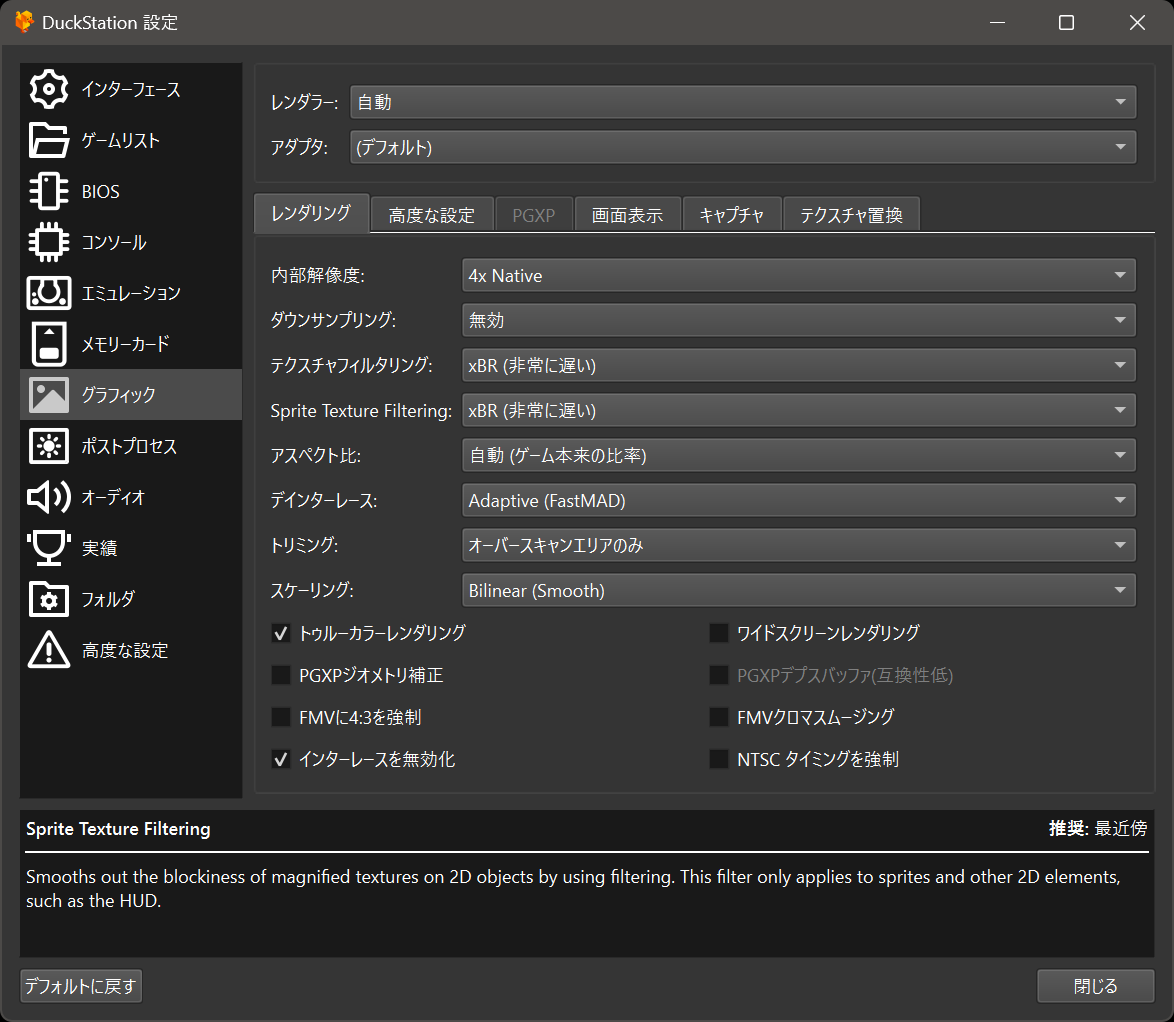Click the トリミング label
The height and width of the screenshot is (1022, 1174).
tap(304, 545)
